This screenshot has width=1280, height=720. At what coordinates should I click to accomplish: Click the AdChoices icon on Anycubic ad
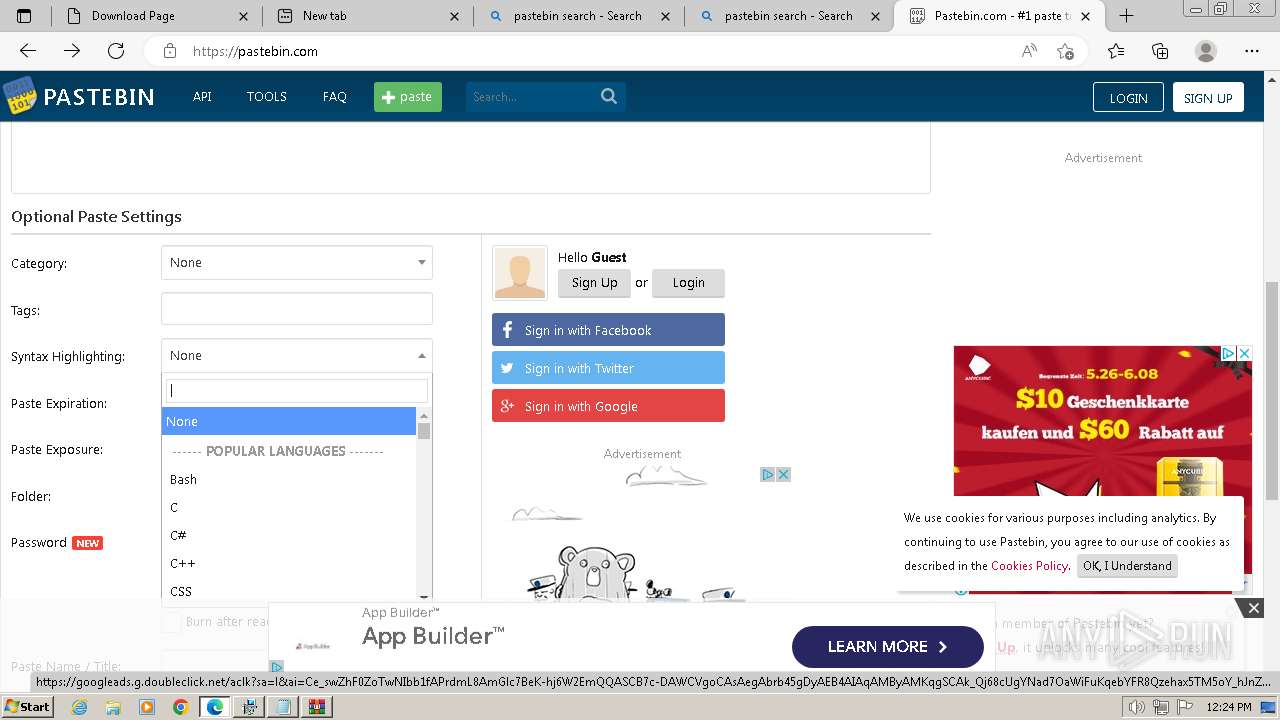click(x=1229, y=354)
